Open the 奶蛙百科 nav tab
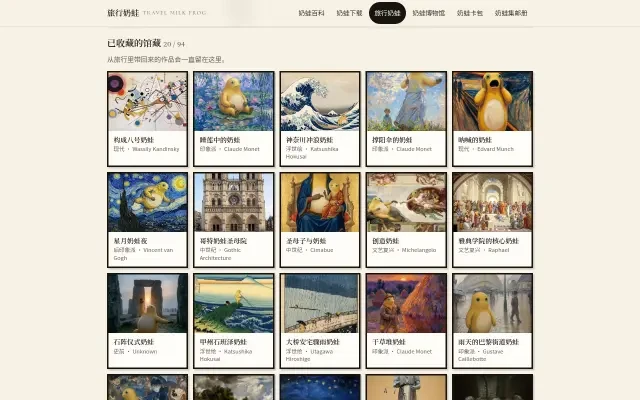The width and height of the screenshot is (640, 400). point(311,13)
